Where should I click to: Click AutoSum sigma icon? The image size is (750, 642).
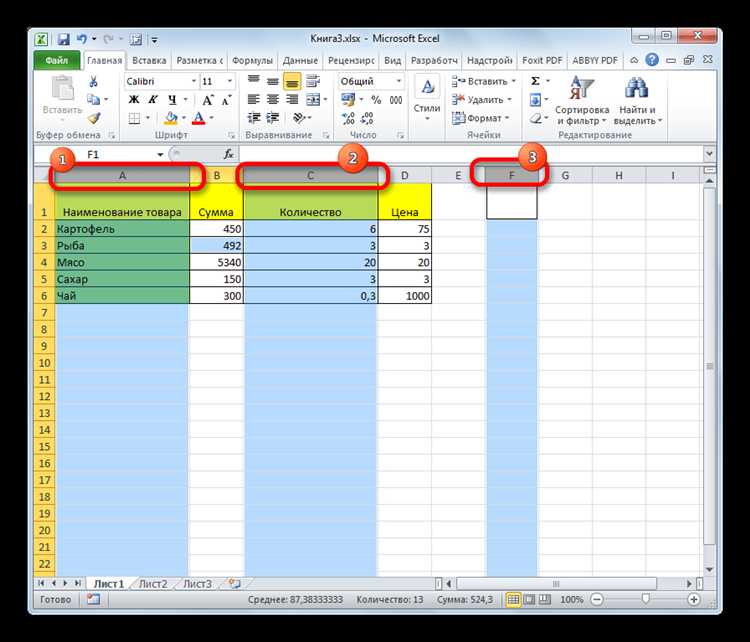[x=536, y=81]
